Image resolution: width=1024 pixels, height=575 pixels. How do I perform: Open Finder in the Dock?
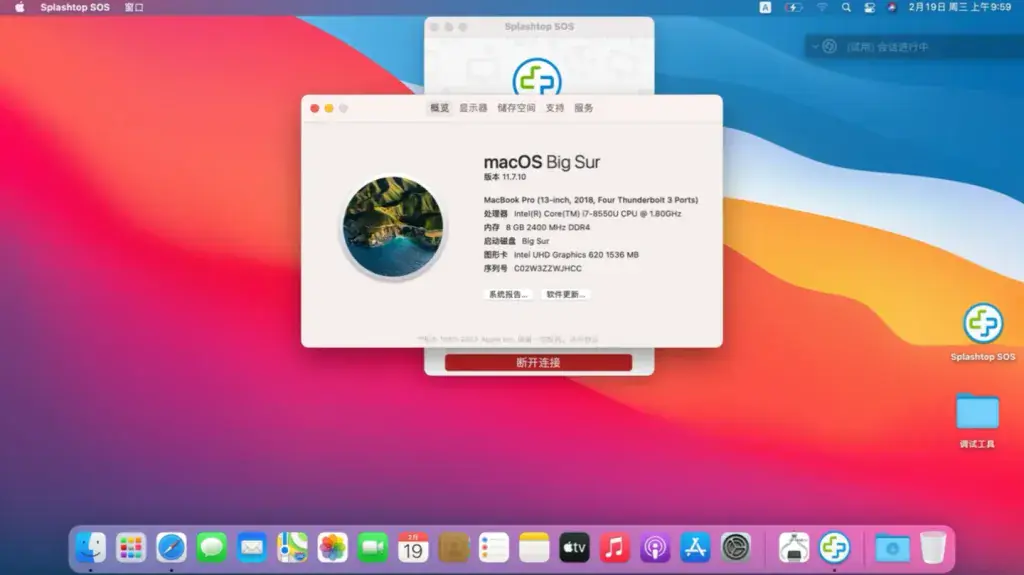(x=90, y=548)
